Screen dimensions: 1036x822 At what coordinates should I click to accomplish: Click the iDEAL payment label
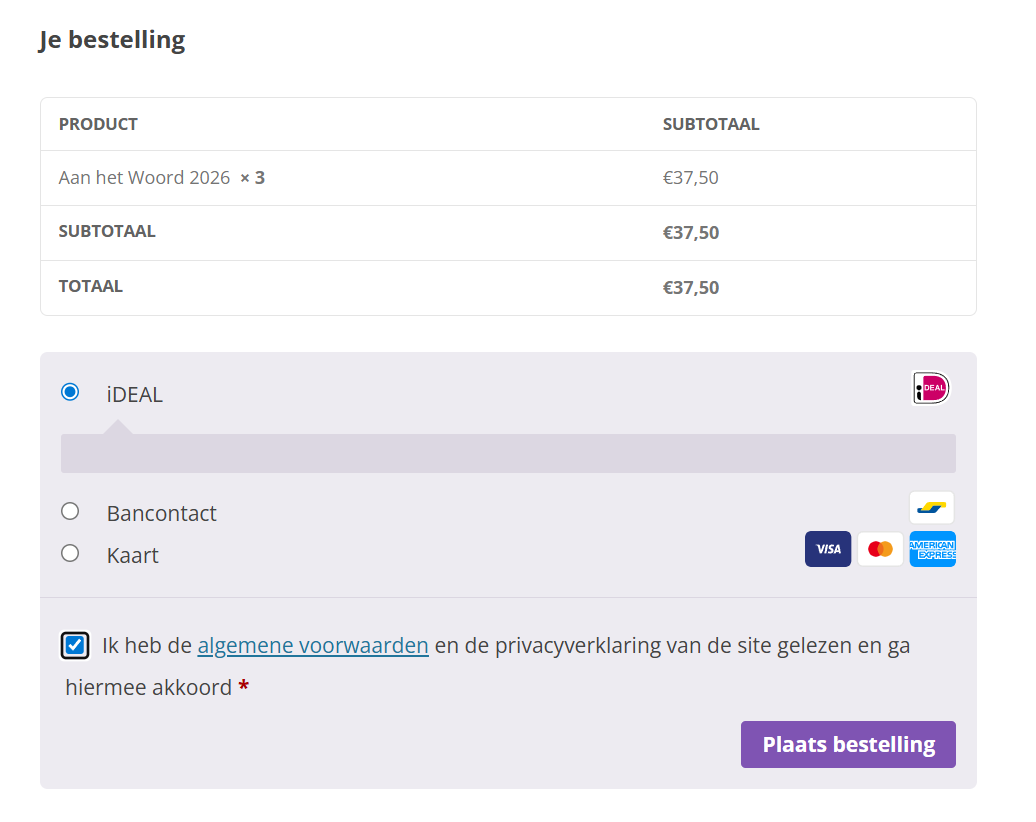(x=135, y=395)
